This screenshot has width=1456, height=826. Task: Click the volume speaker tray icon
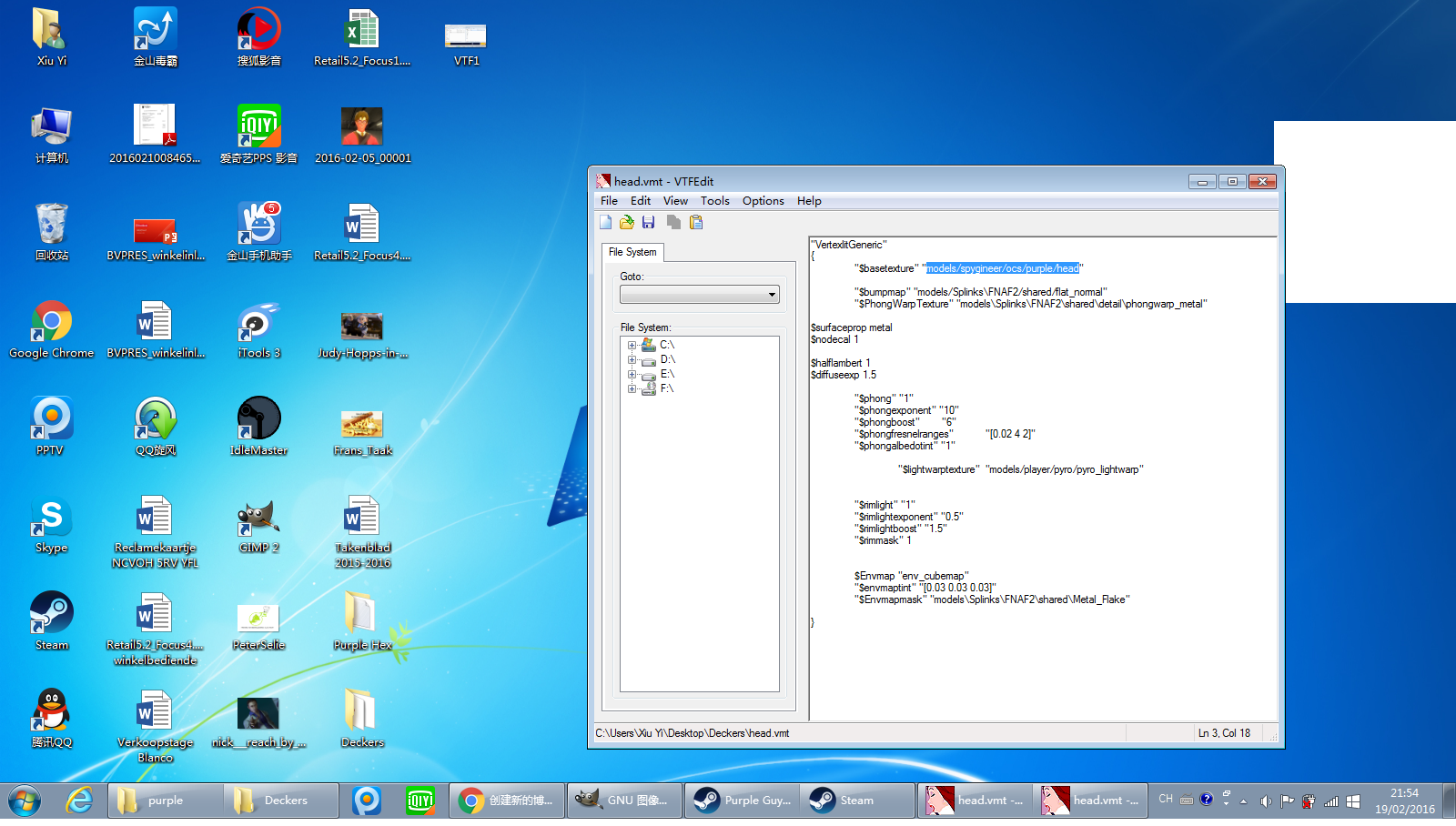tap(1266, 801)
